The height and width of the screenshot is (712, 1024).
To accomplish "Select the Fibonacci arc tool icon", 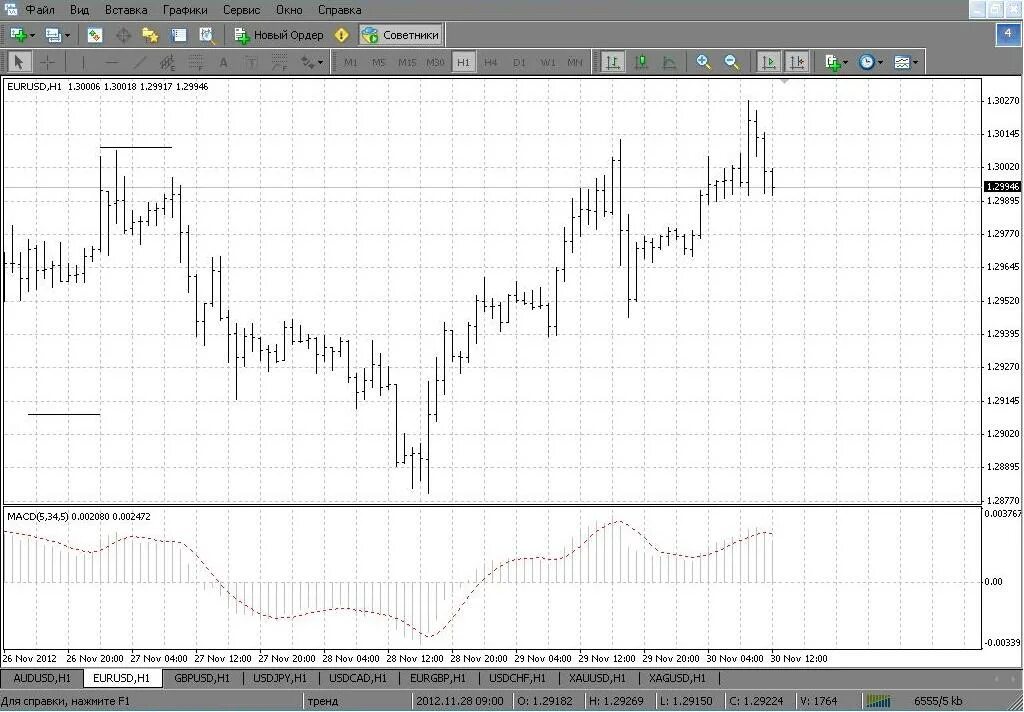I will pos(280,63).
